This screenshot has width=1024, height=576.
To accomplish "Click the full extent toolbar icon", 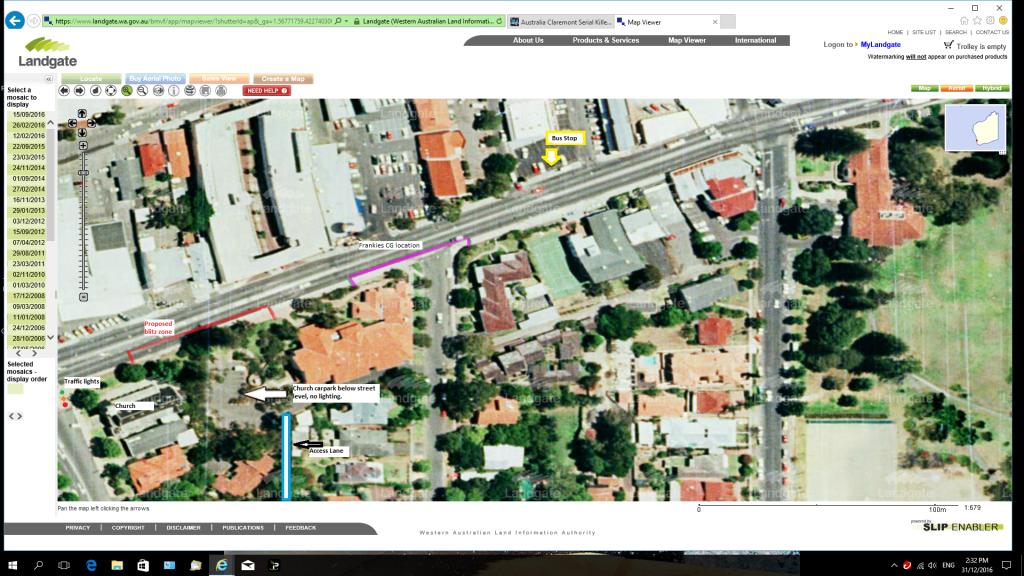I will pyautogui.click(x=111, y=90).
